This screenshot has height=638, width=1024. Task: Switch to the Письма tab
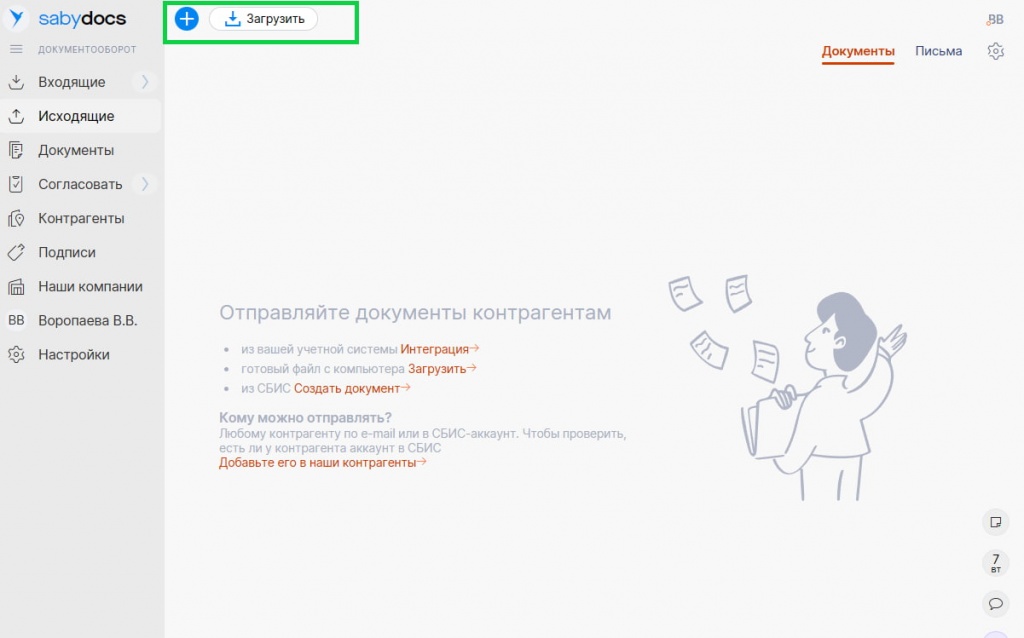(938, 51)
